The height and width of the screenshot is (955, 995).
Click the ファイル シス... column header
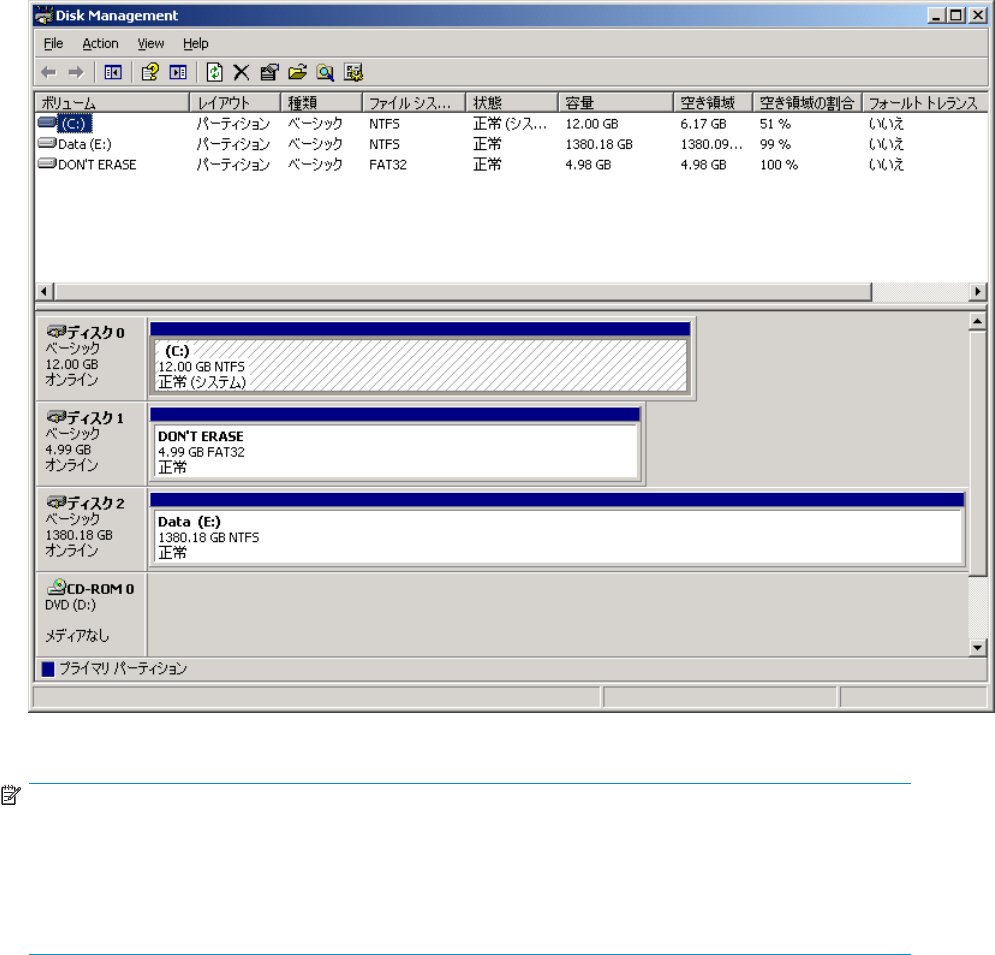tap(411, 103)
